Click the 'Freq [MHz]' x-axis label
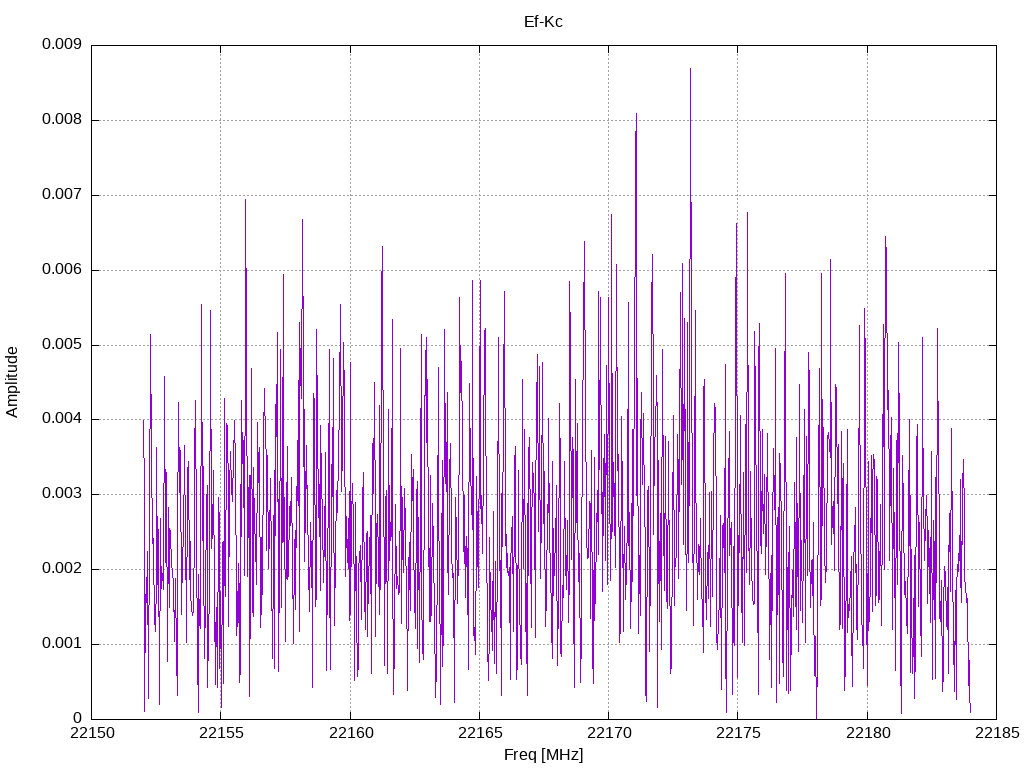This screenshot has width=1024, height=768. (x=543, y=755)
